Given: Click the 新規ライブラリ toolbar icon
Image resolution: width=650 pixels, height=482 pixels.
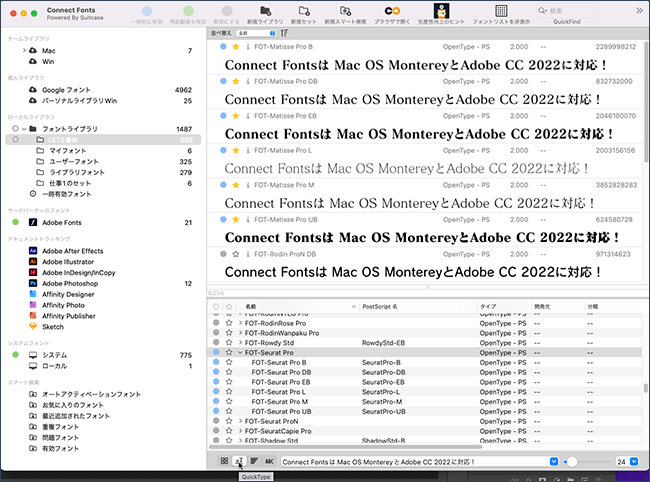Looking at the screenshot, I should point(265,11).
